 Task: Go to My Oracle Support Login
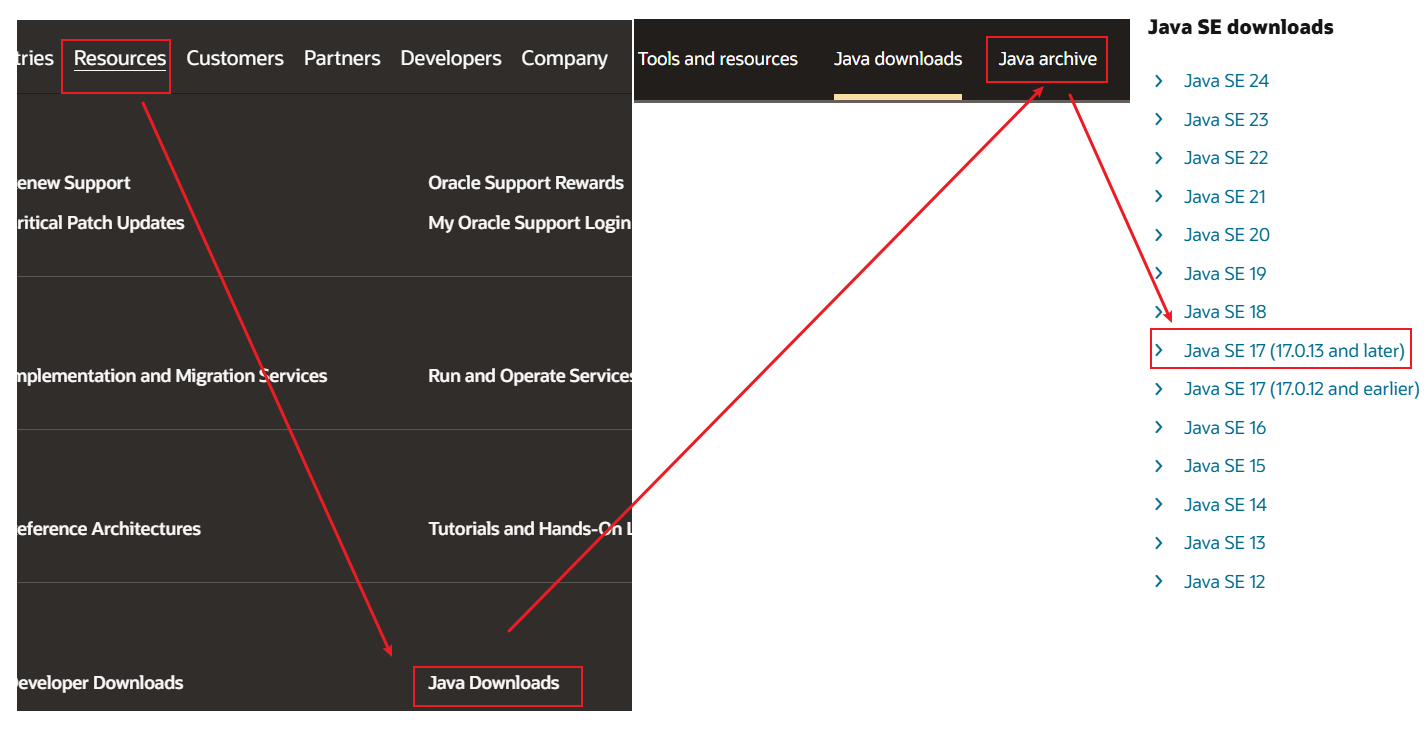coord(529,223)
